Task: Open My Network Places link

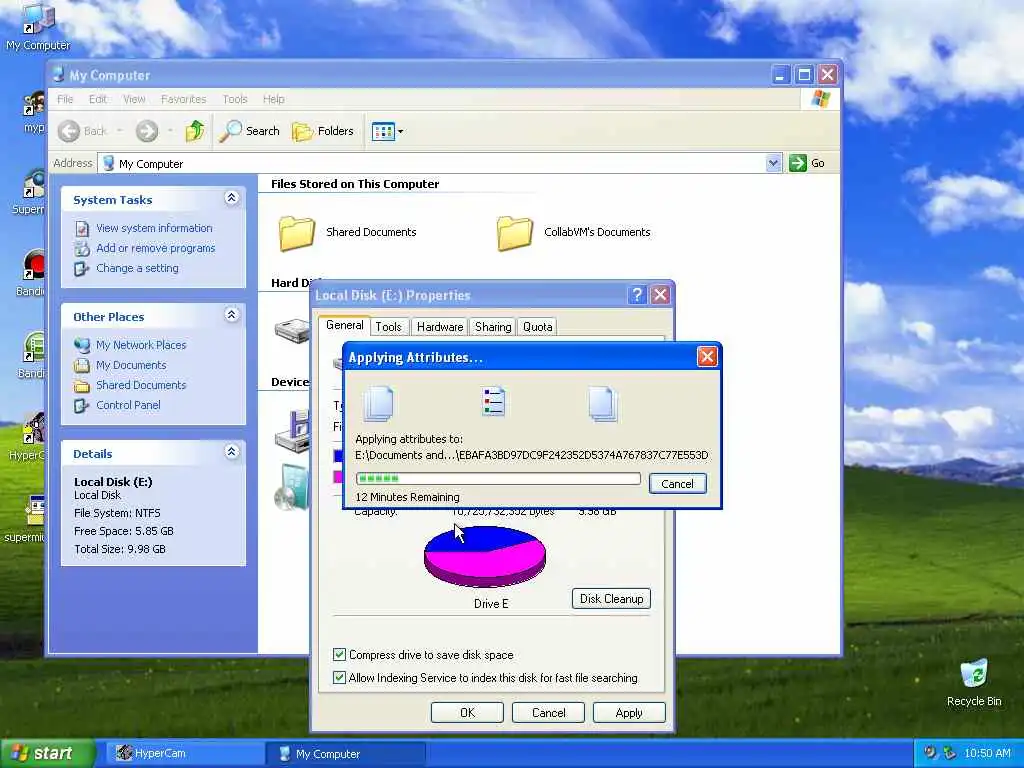Action: pos(141,345)
